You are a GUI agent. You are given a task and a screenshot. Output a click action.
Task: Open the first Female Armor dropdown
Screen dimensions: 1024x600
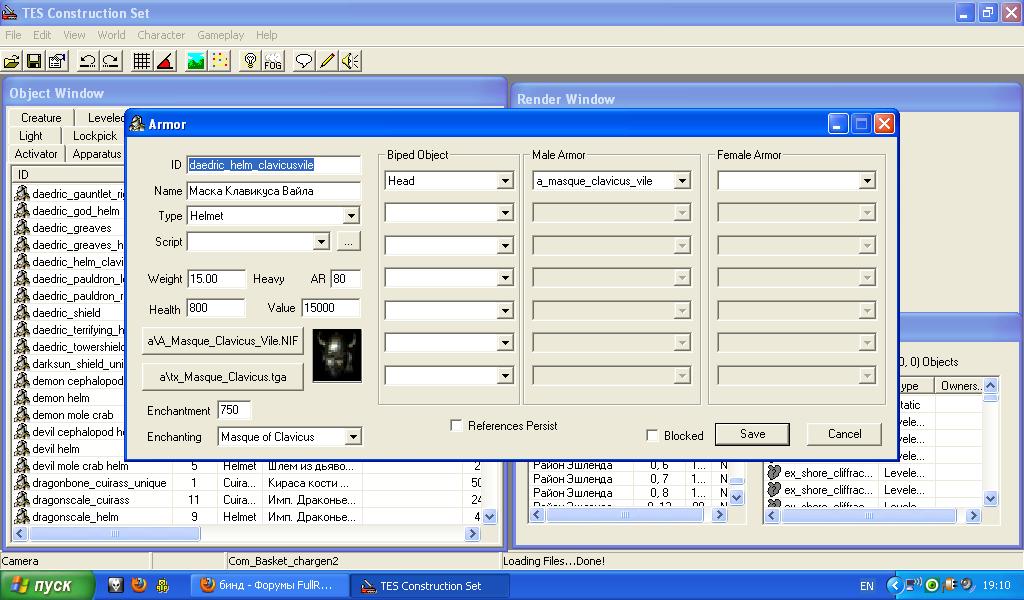[867, 181]
